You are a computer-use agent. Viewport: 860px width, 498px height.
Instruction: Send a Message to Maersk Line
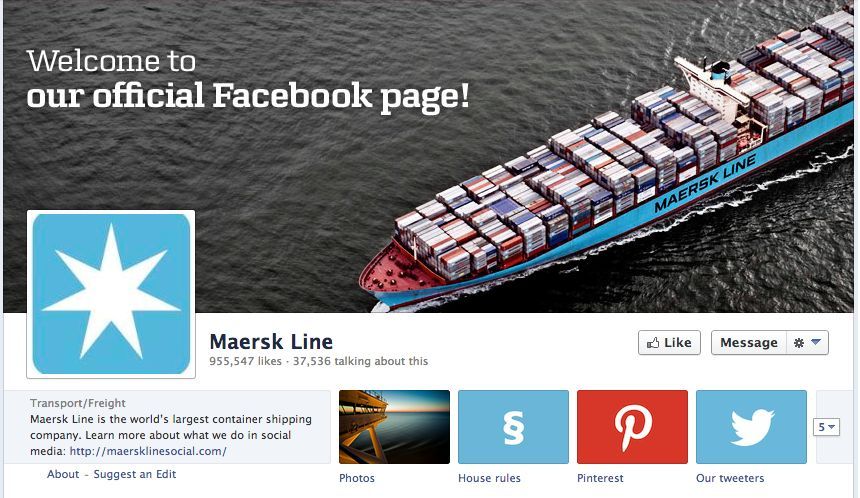point(749,343)
